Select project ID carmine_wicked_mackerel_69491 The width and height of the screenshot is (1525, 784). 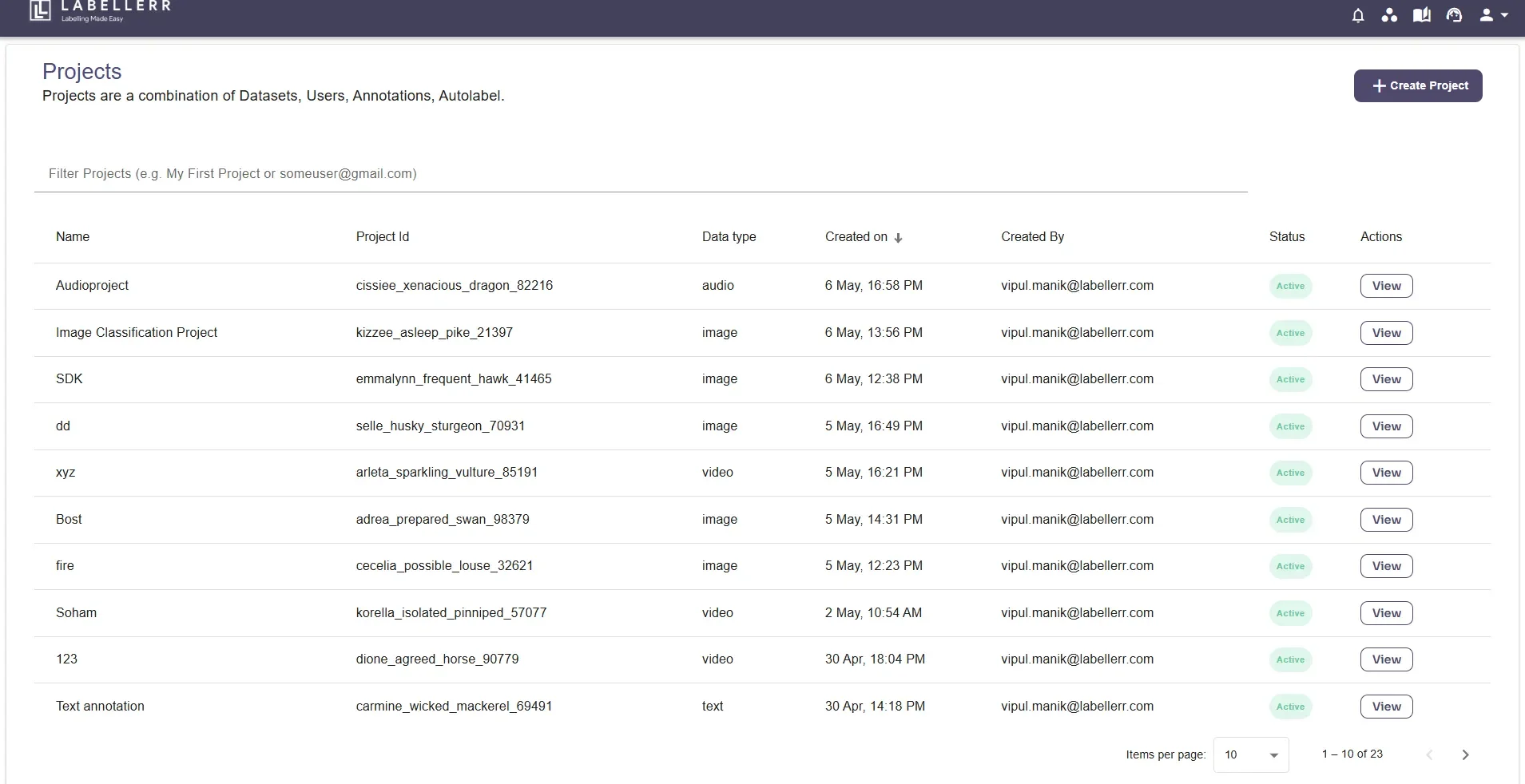[454, 706]
